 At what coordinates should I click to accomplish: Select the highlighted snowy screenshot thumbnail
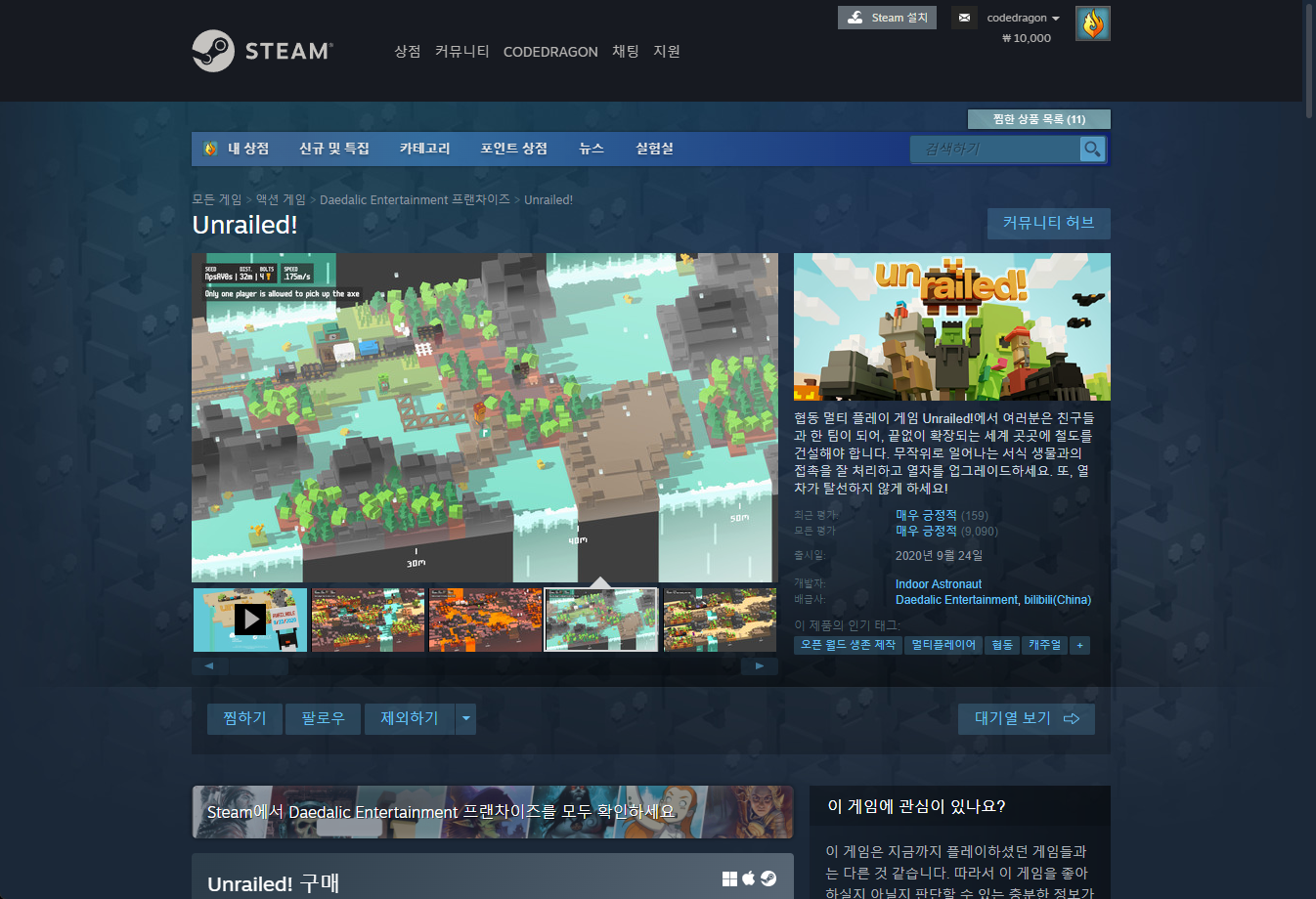coord(601,620)
